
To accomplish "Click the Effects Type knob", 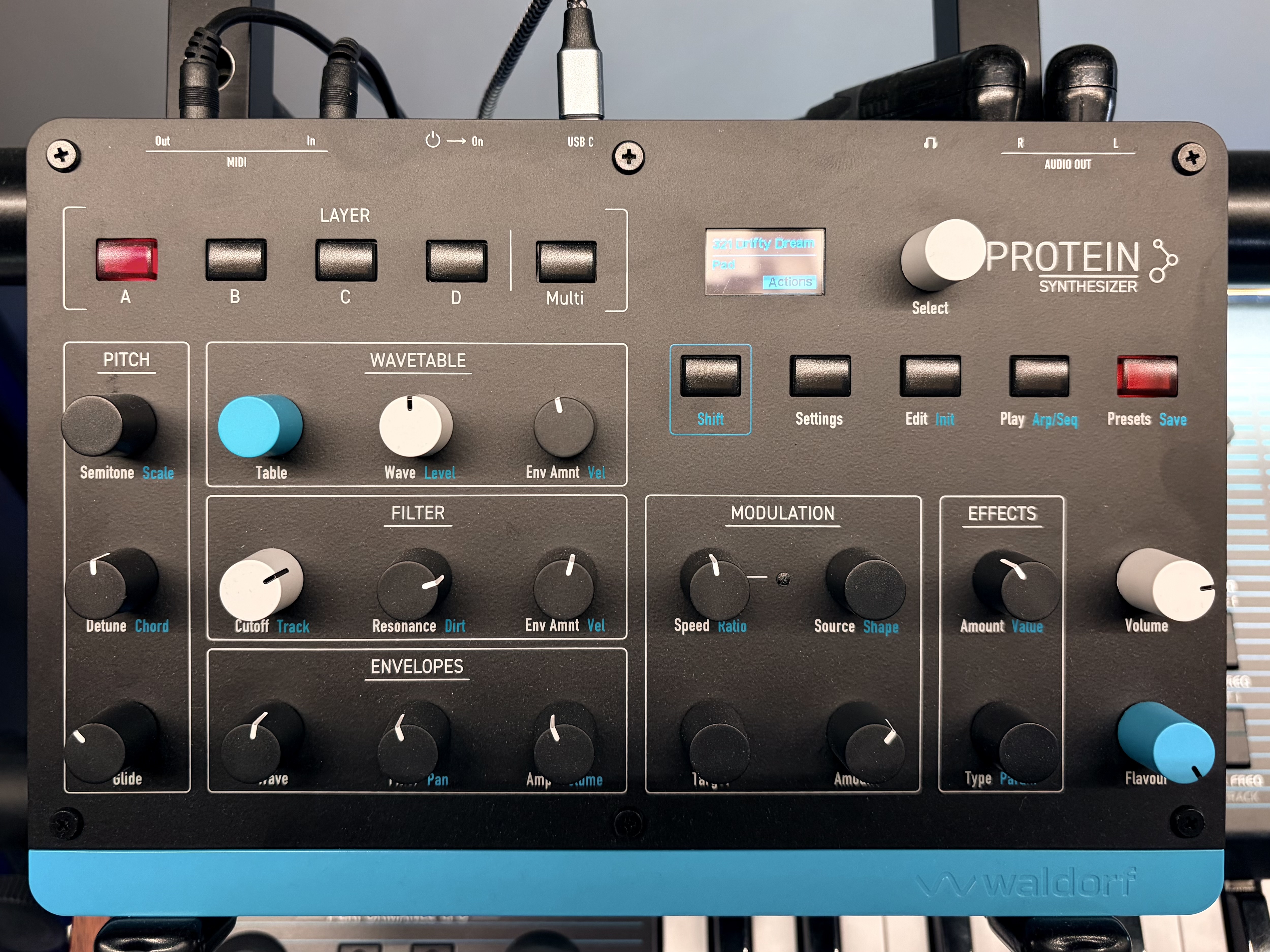I will (1015, 743).
